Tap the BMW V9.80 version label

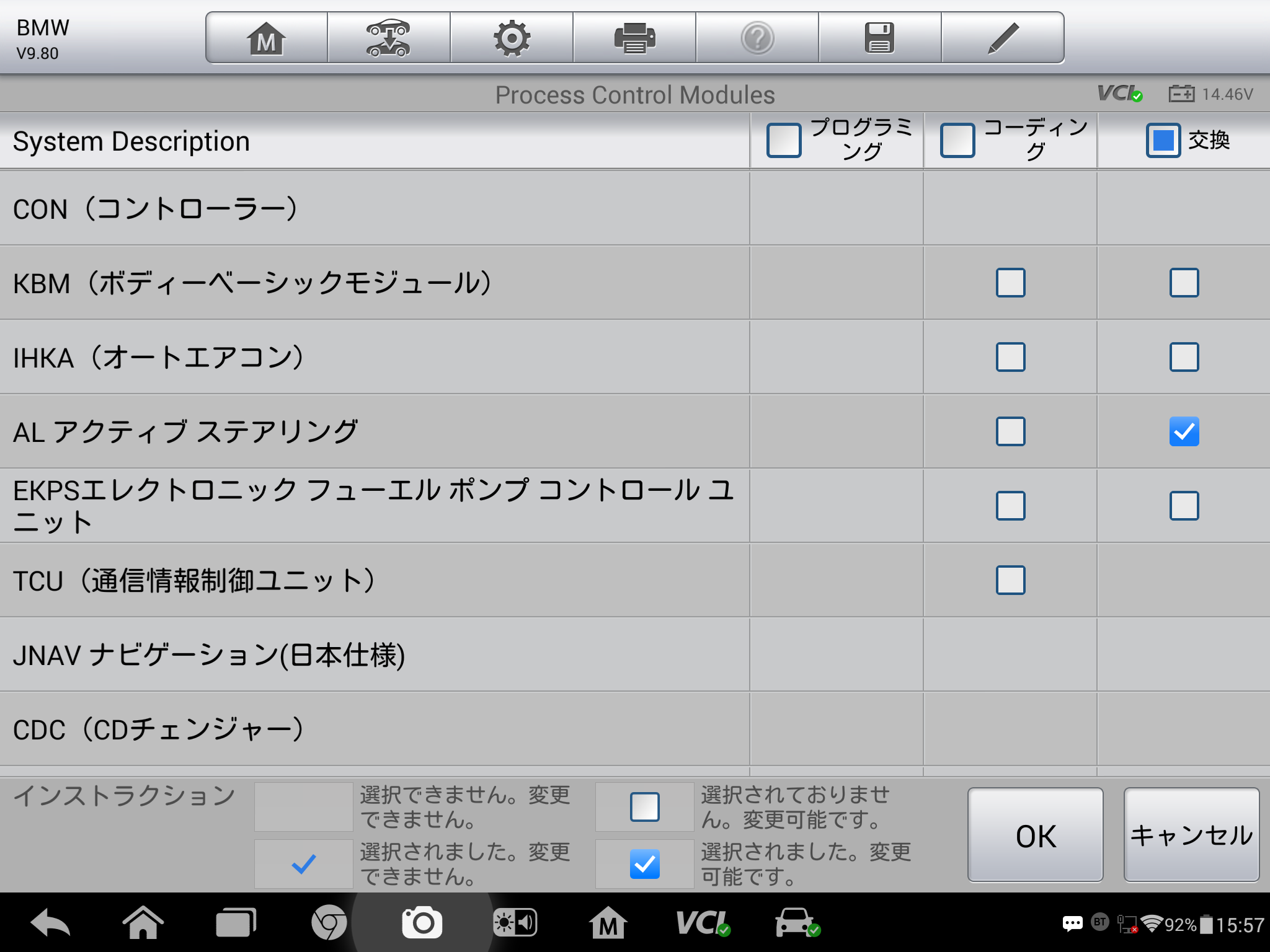[x=42, y=40]
